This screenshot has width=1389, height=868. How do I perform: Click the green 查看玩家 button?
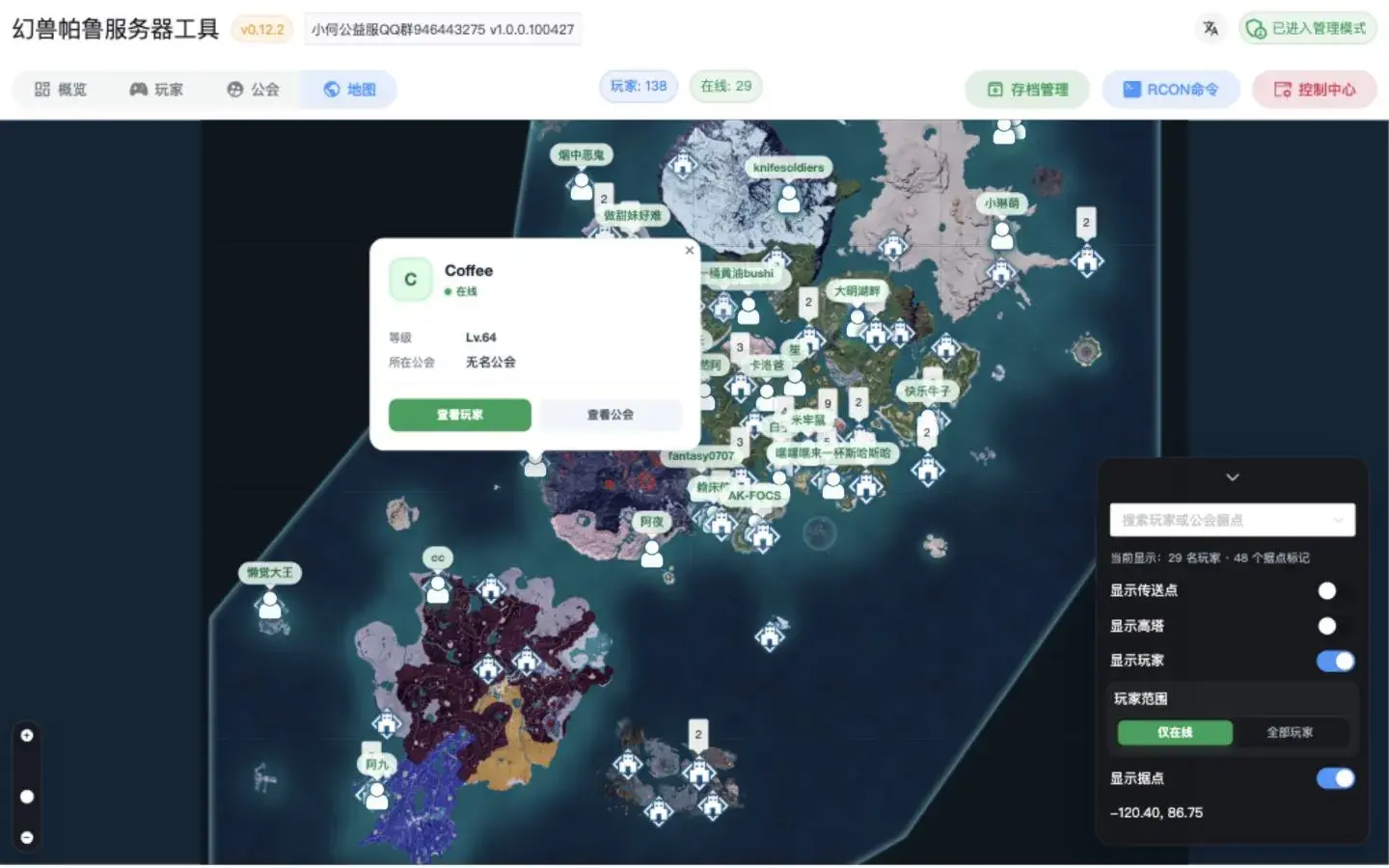pyautogui.click(x=459, y=415)
